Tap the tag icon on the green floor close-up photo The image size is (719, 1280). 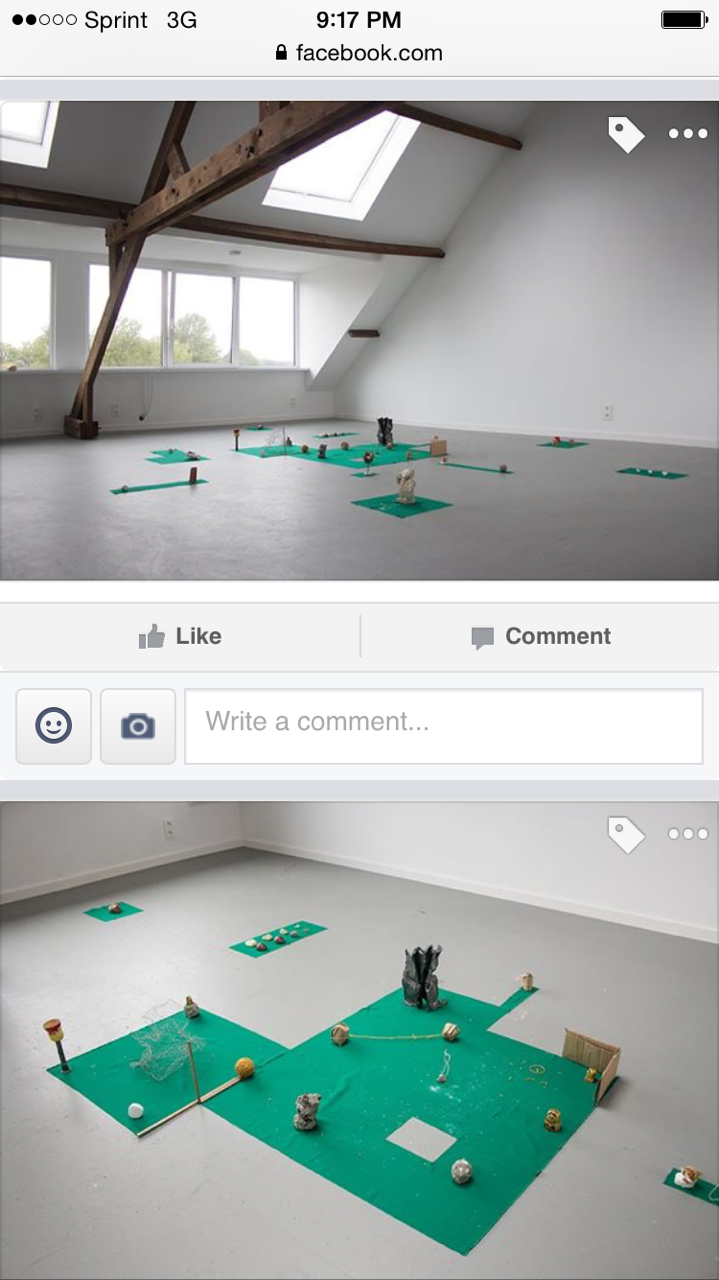pyautogui.click(x=626, y=834)
